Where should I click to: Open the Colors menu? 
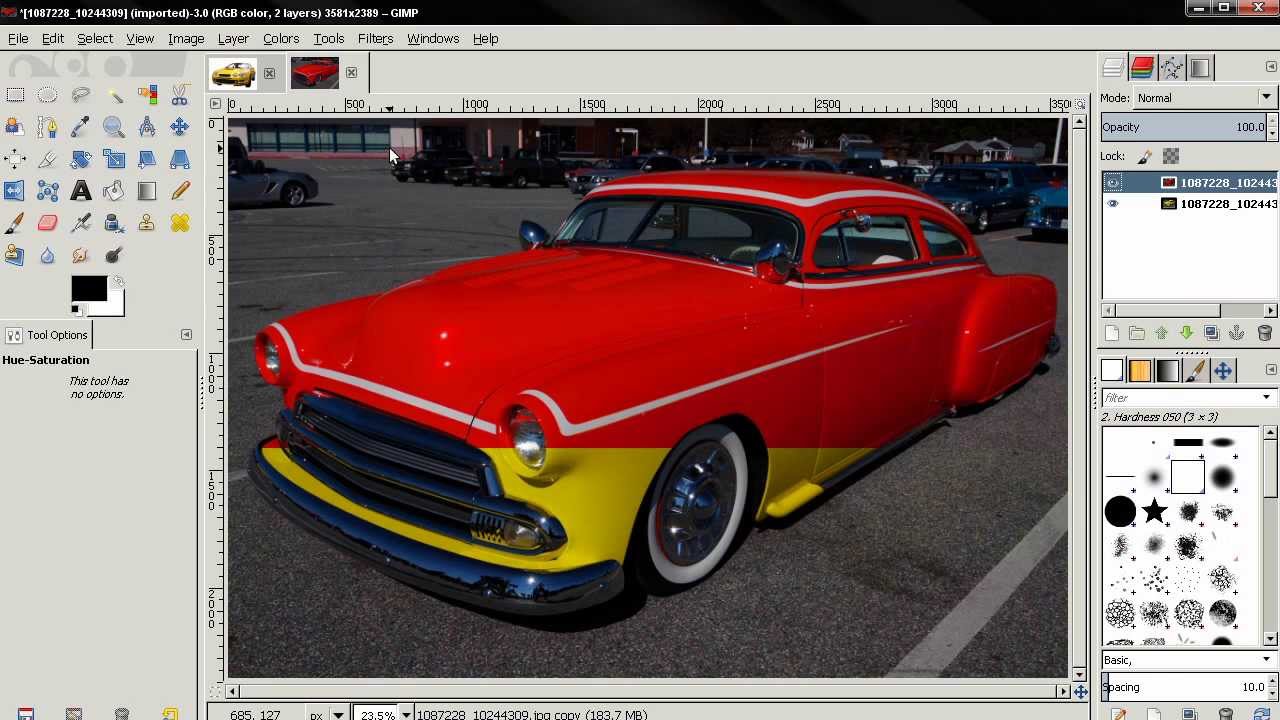tap(281, 38)
